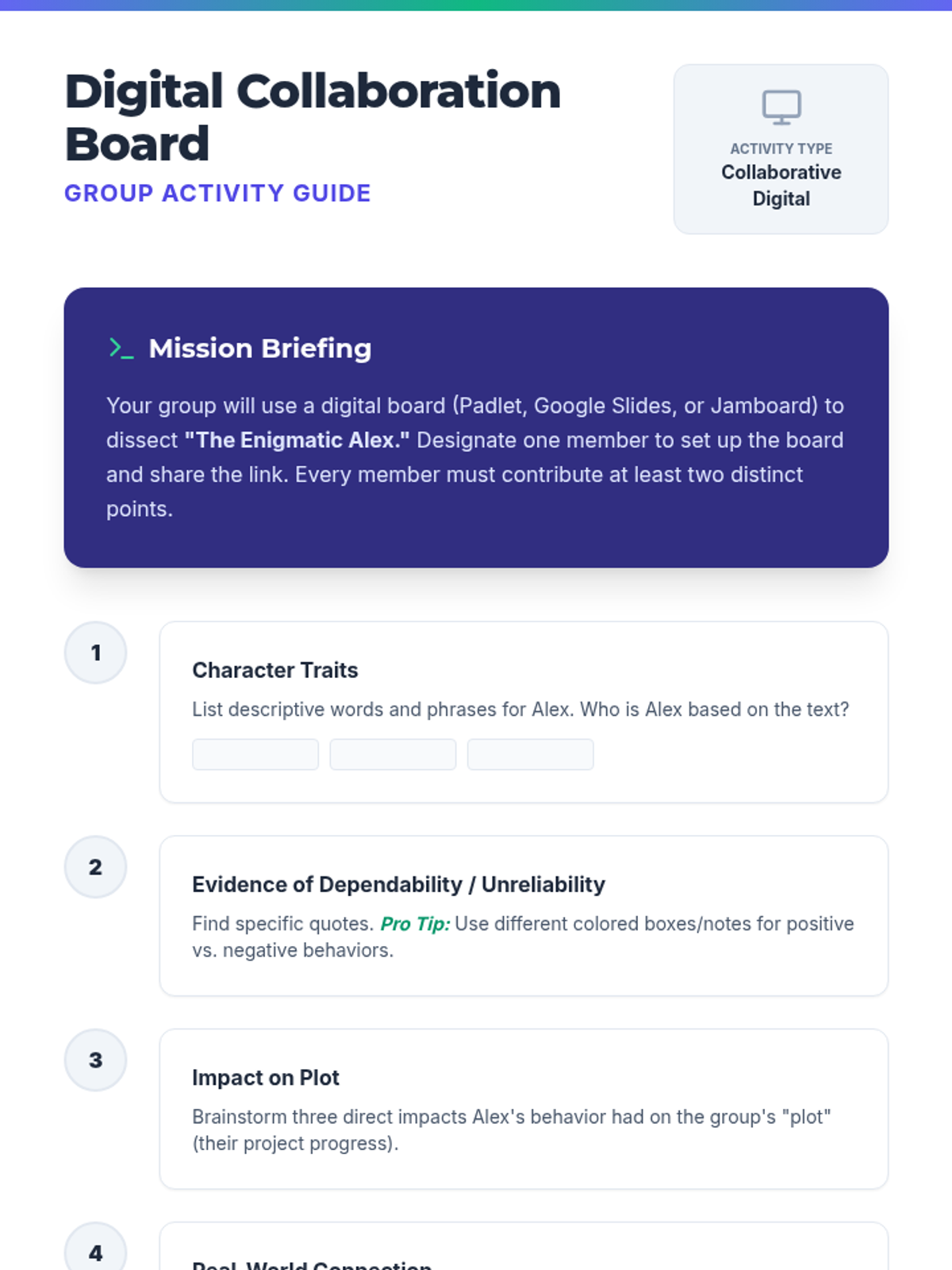Click the Group Activity Guide subtitle
Viewport: 952px width, 1270px height.
217,193
